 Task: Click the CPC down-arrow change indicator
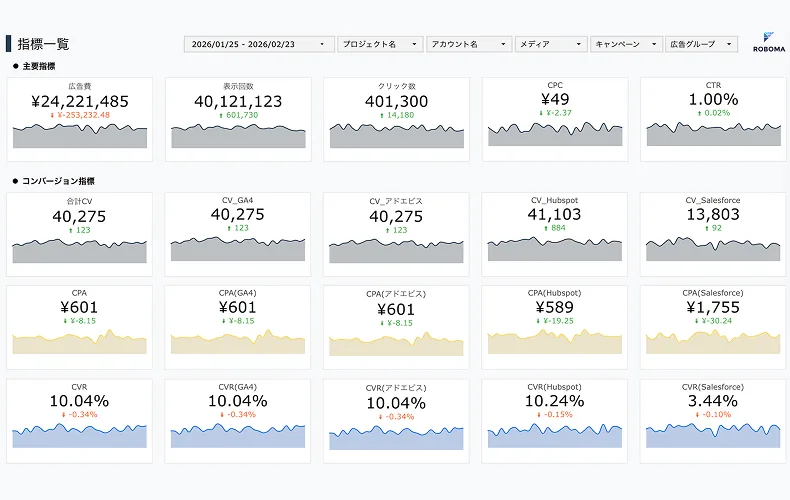(540, 113)
